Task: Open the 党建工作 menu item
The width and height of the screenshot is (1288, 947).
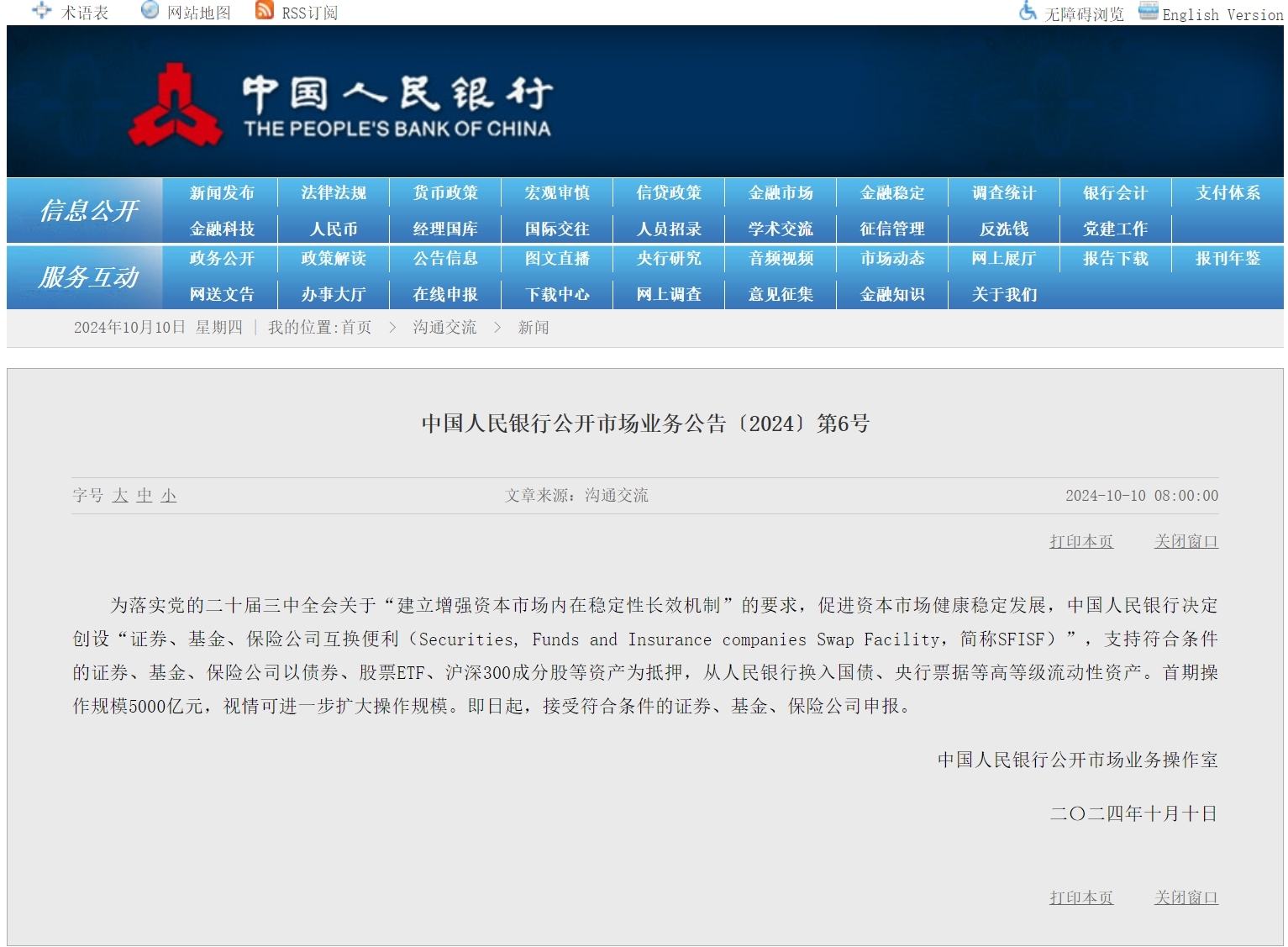Action: tap(1116, 229)
